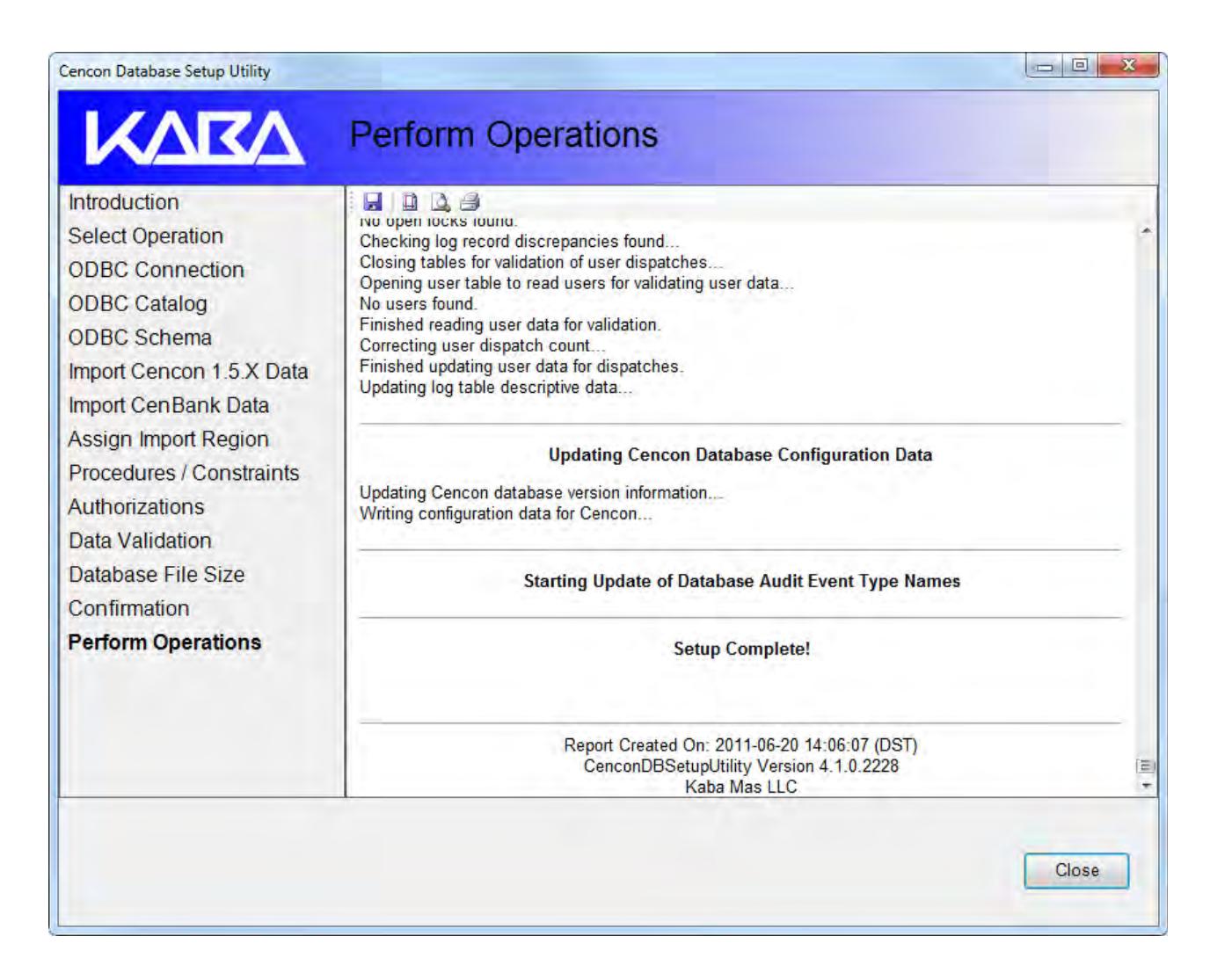1210x980 pixels.
Task: Open Import Cencon 1.5.X Data step
Action: click(188, 372)
